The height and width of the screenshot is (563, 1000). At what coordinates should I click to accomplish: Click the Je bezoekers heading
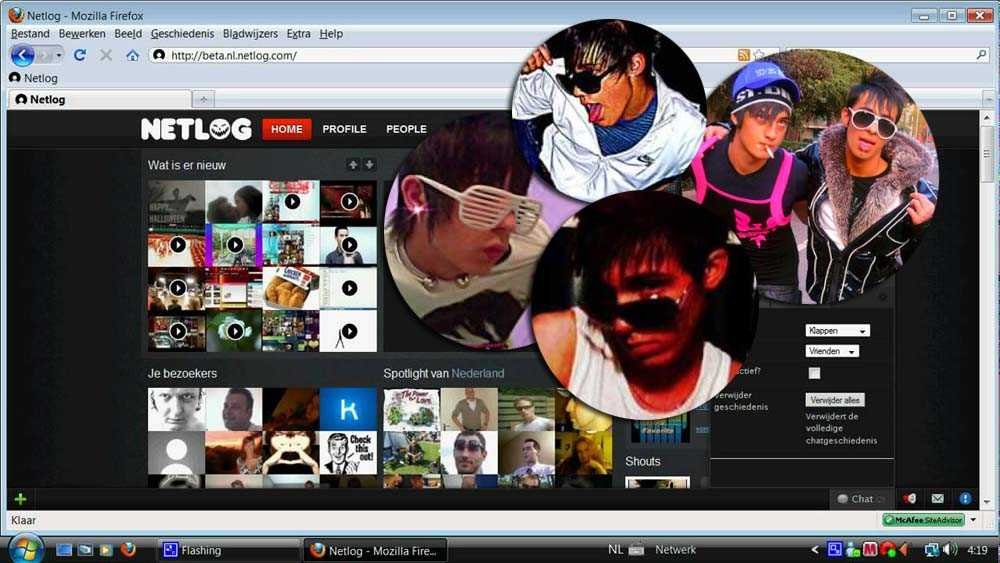182,374
